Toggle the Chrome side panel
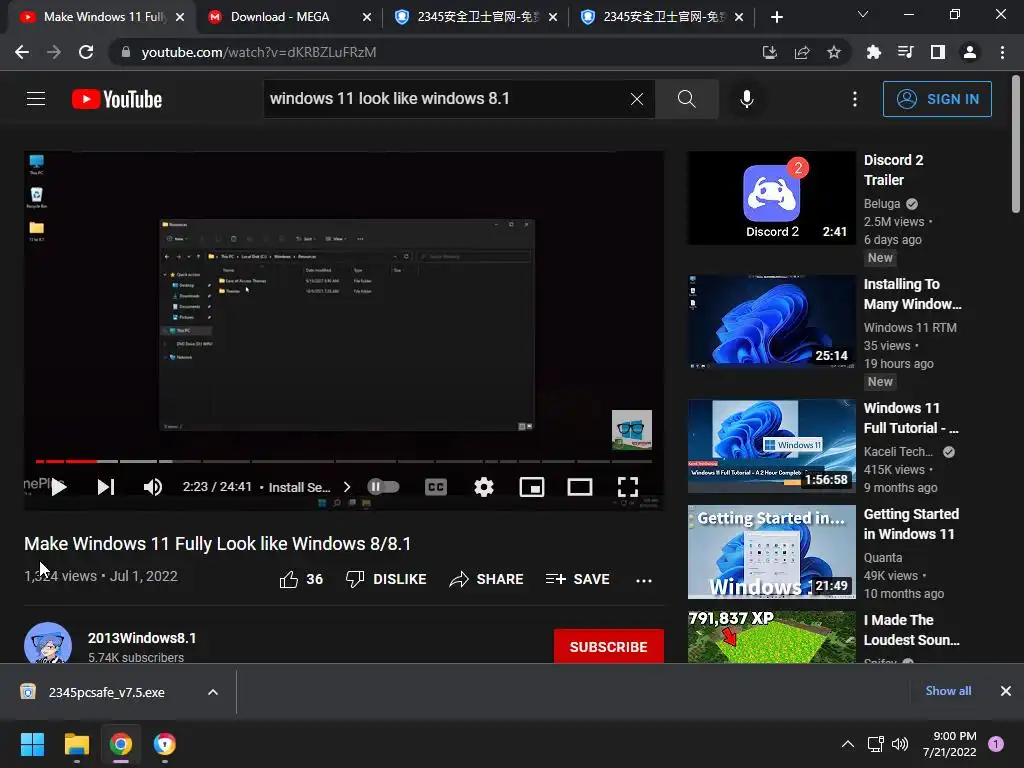 (938, 52)
